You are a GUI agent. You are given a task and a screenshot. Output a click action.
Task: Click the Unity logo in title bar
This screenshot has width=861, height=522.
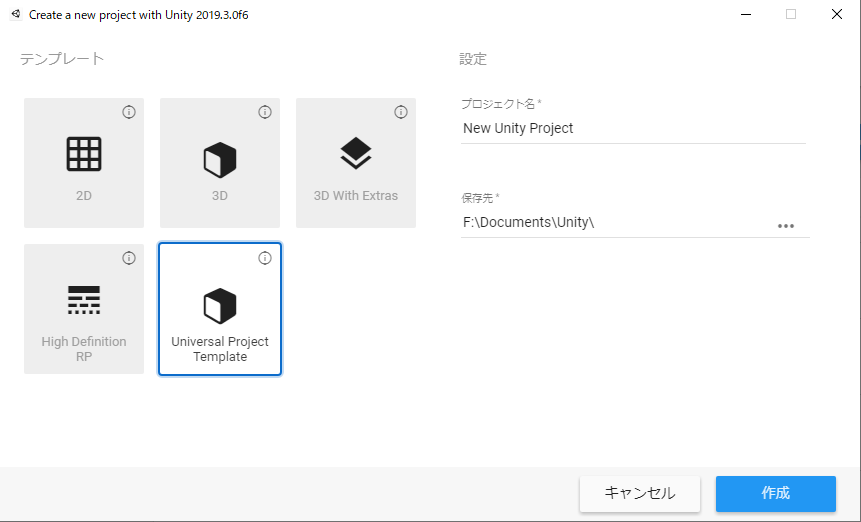(x=16, y=14)
